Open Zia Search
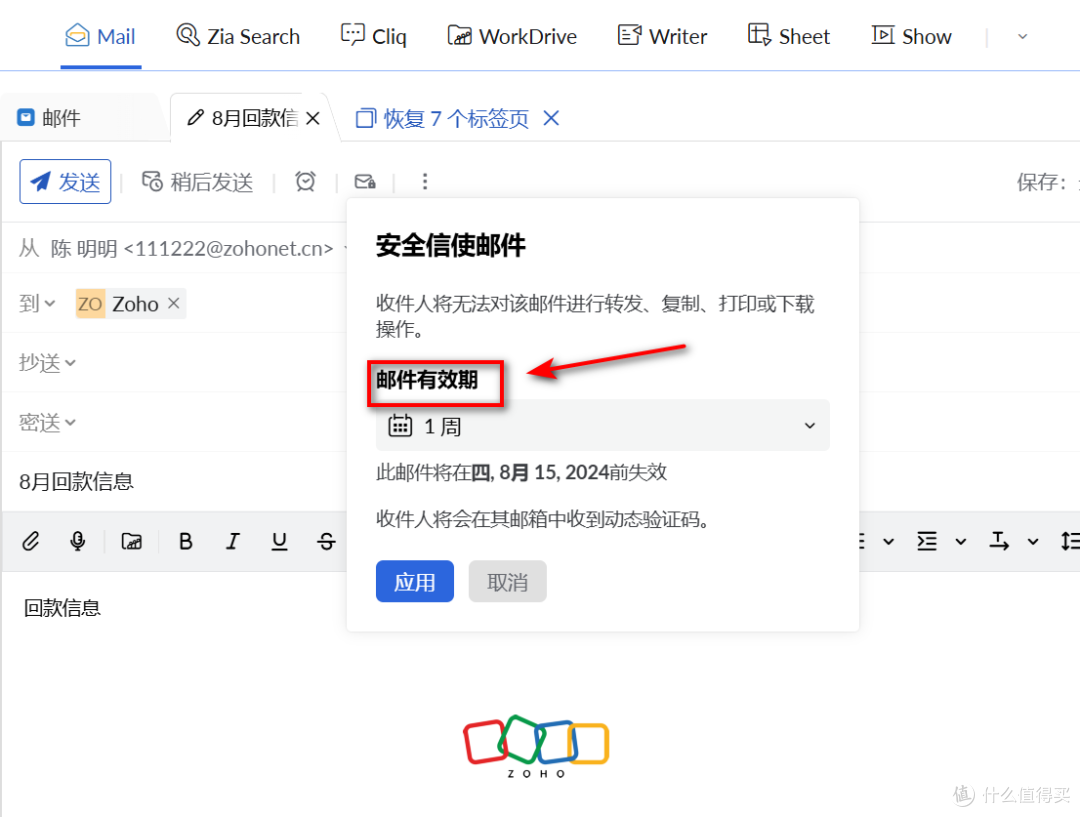 pos(238,36)
